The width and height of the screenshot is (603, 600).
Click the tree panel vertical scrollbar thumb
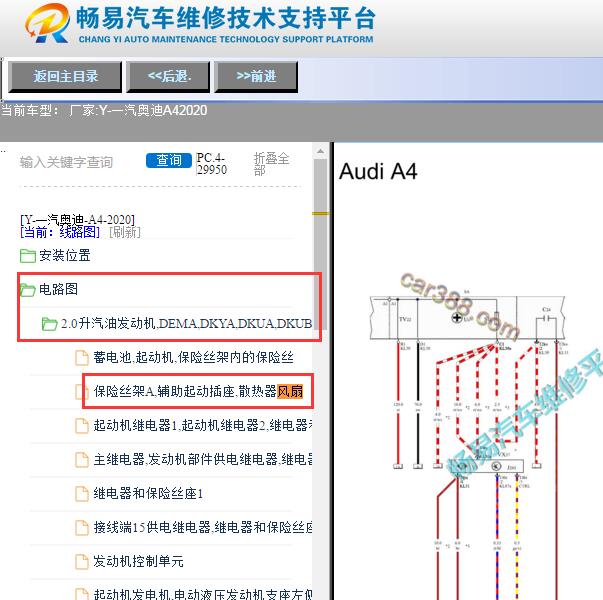pos(320,244)
